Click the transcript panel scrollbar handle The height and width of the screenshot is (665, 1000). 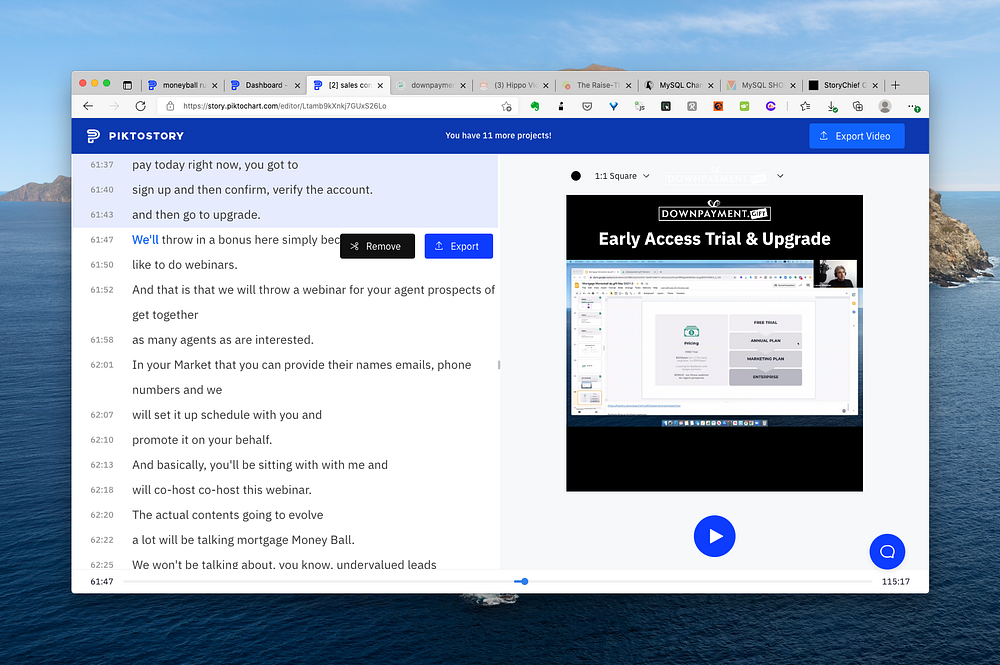(x=499, y=365)
